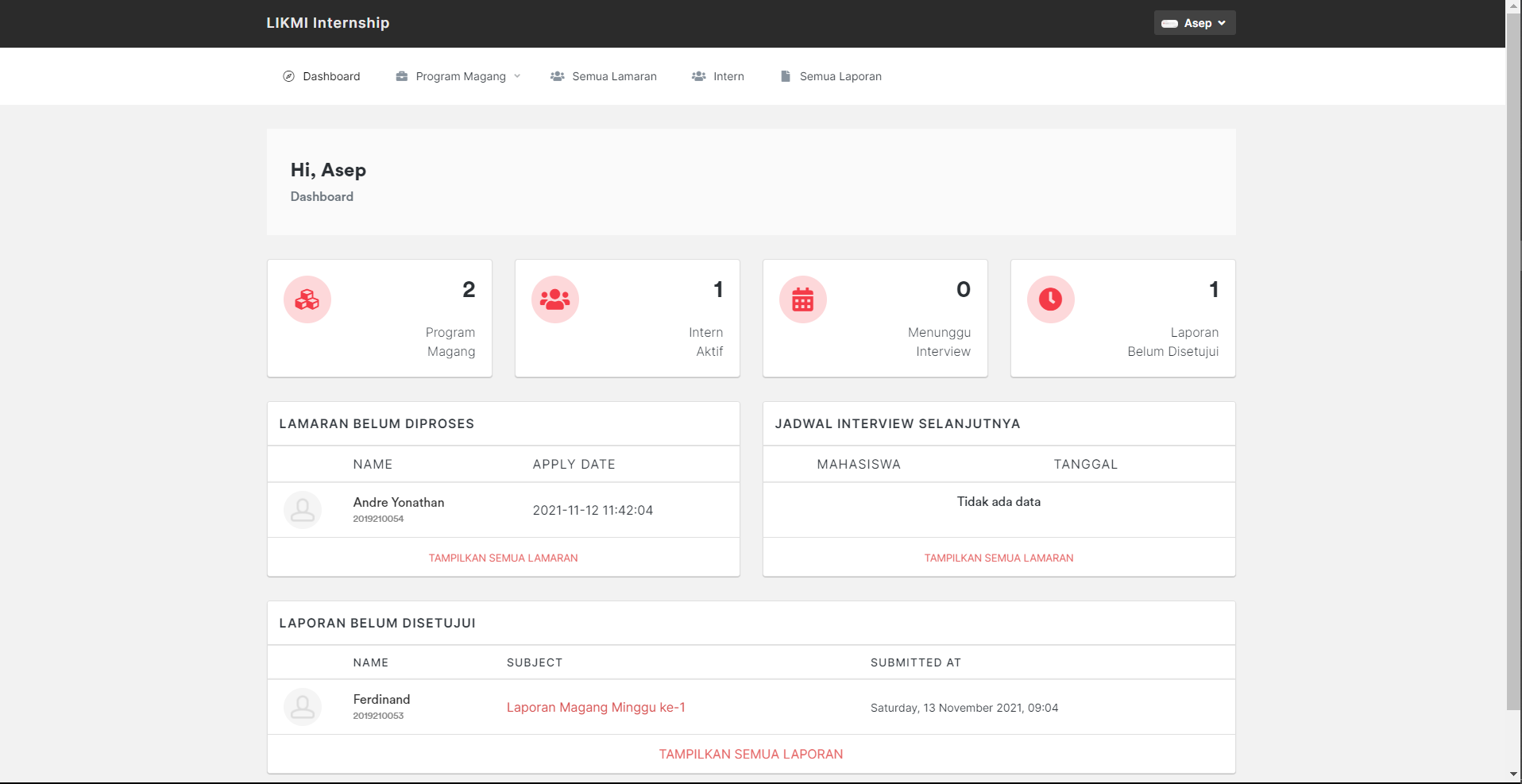Click the Menunggu Interview label
The height and width of the screenshot is (784, 1522).
point(939,342)
